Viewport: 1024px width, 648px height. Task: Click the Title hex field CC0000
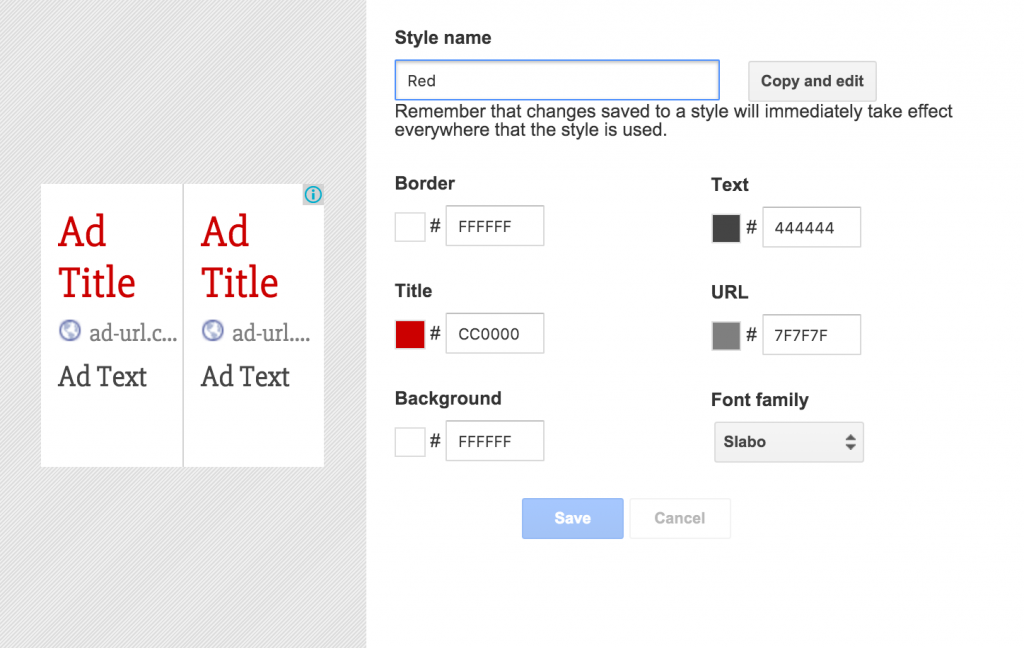[x=495, y=334]
